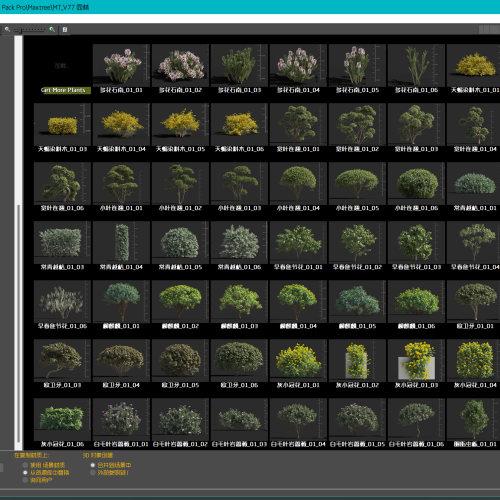Select the 外部参照引用 radio option
The image size is (500, 500).
pyautogui.click(x=93, y=473)
